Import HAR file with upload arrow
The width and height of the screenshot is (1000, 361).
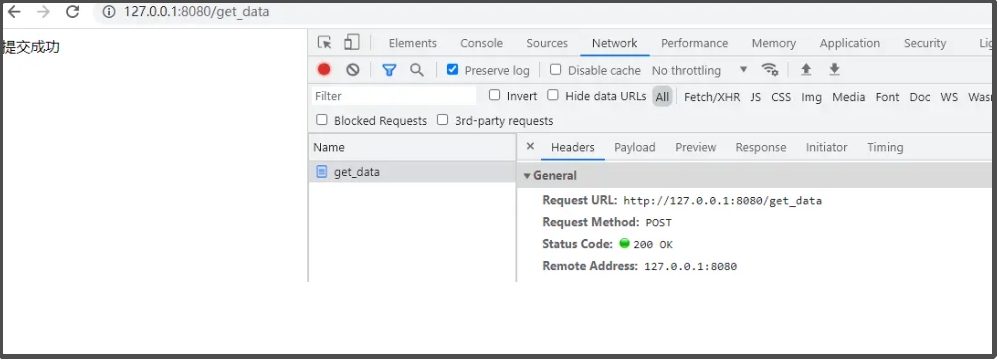(806, 70)
